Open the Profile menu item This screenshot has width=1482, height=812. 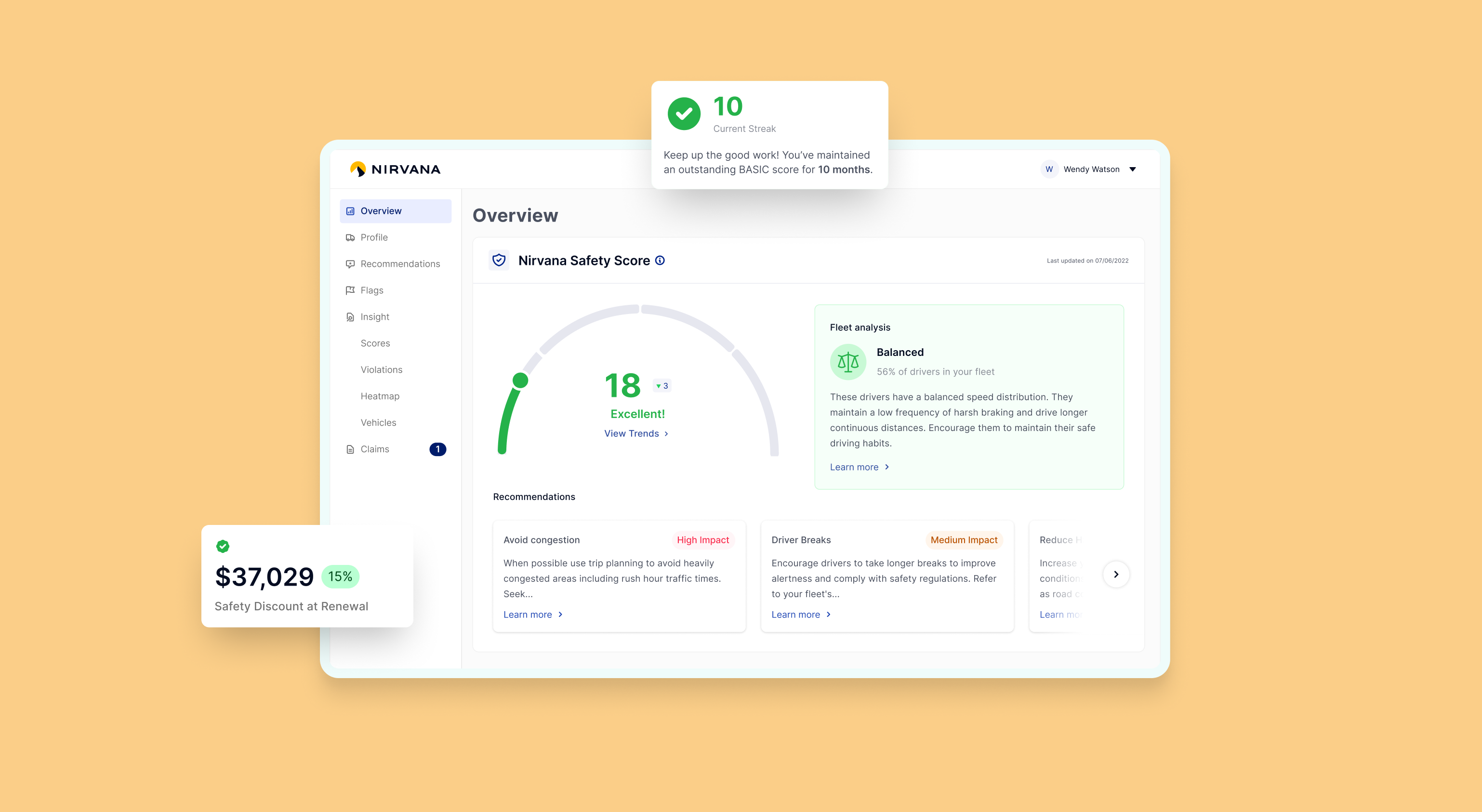pyautogui.click(x=374, y=237)
